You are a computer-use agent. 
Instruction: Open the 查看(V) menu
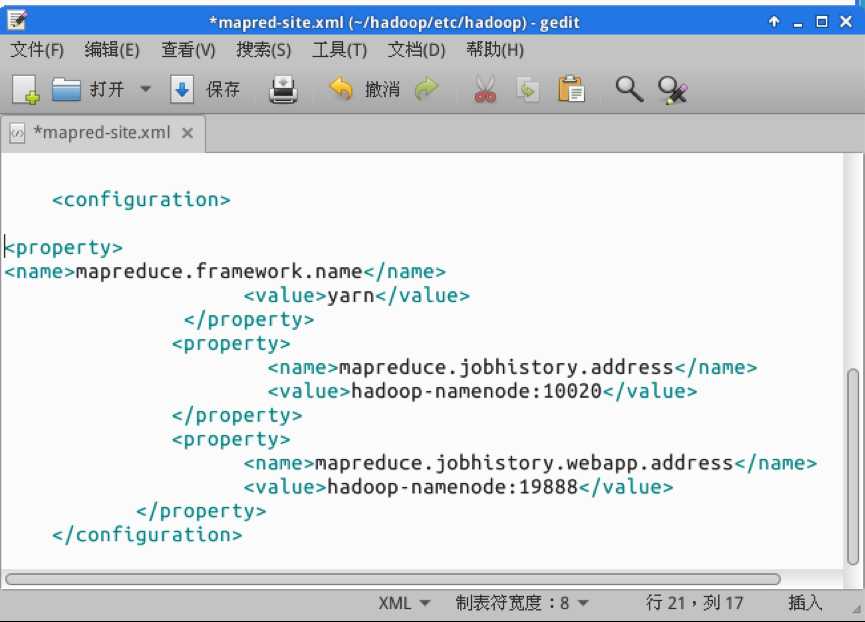[188, 50]
